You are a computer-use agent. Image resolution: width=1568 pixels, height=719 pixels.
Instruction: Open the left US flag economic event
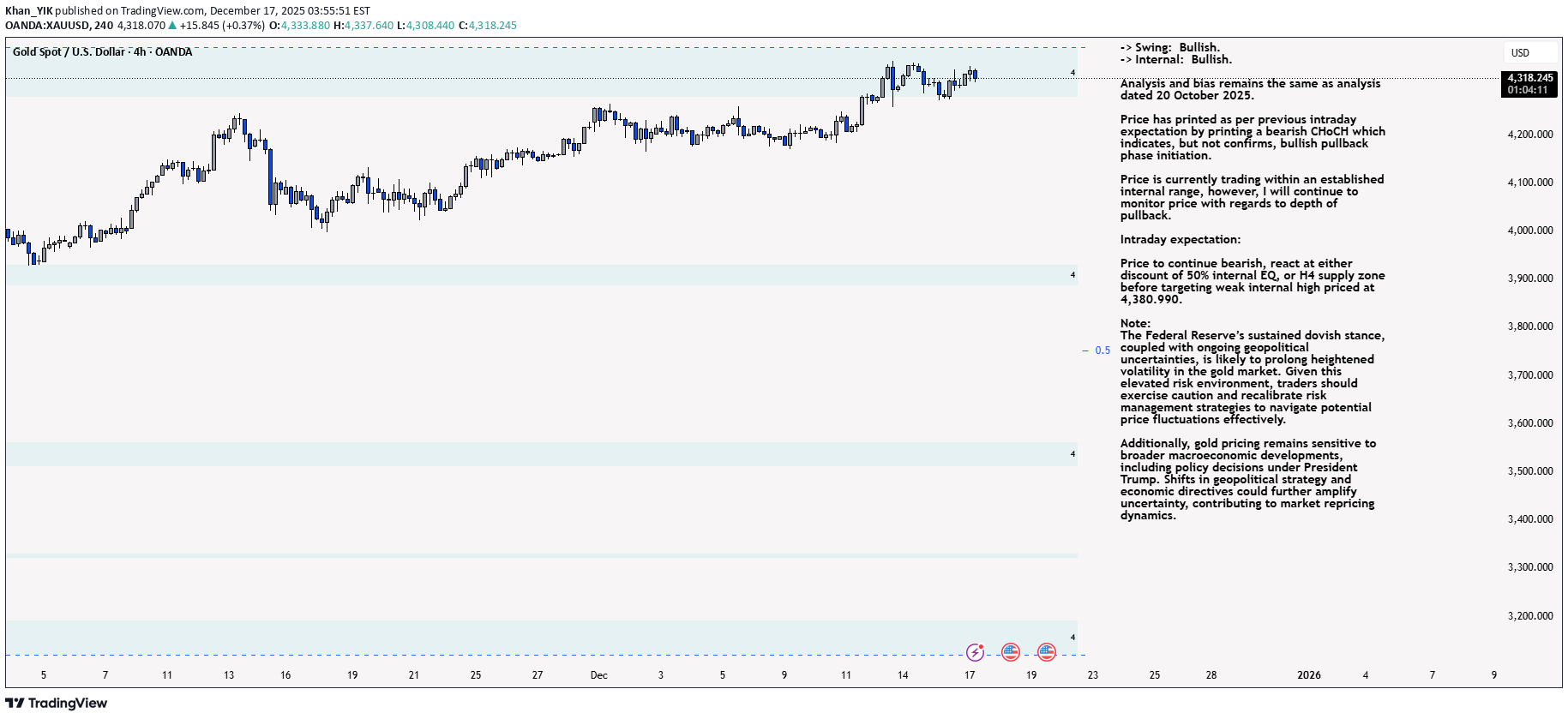(1011, 653)
